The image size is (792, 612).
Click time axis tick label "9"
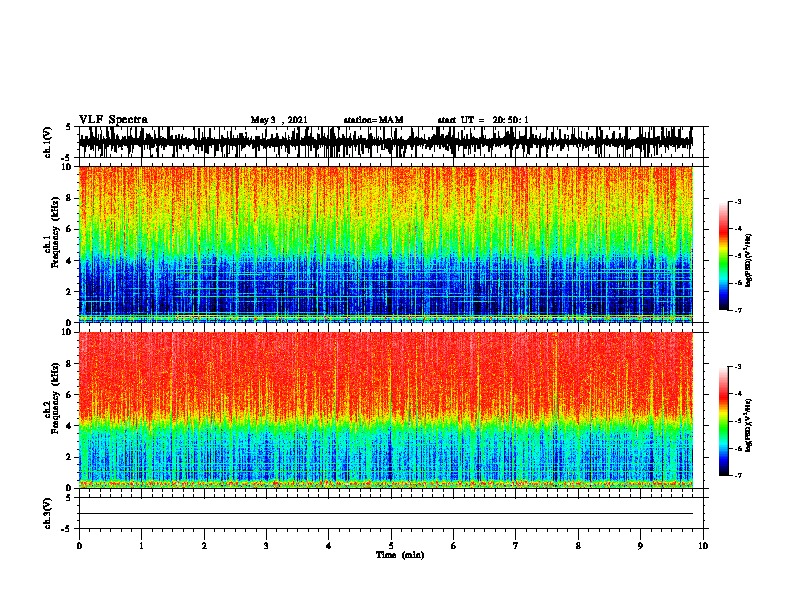[x=640, y=546]
